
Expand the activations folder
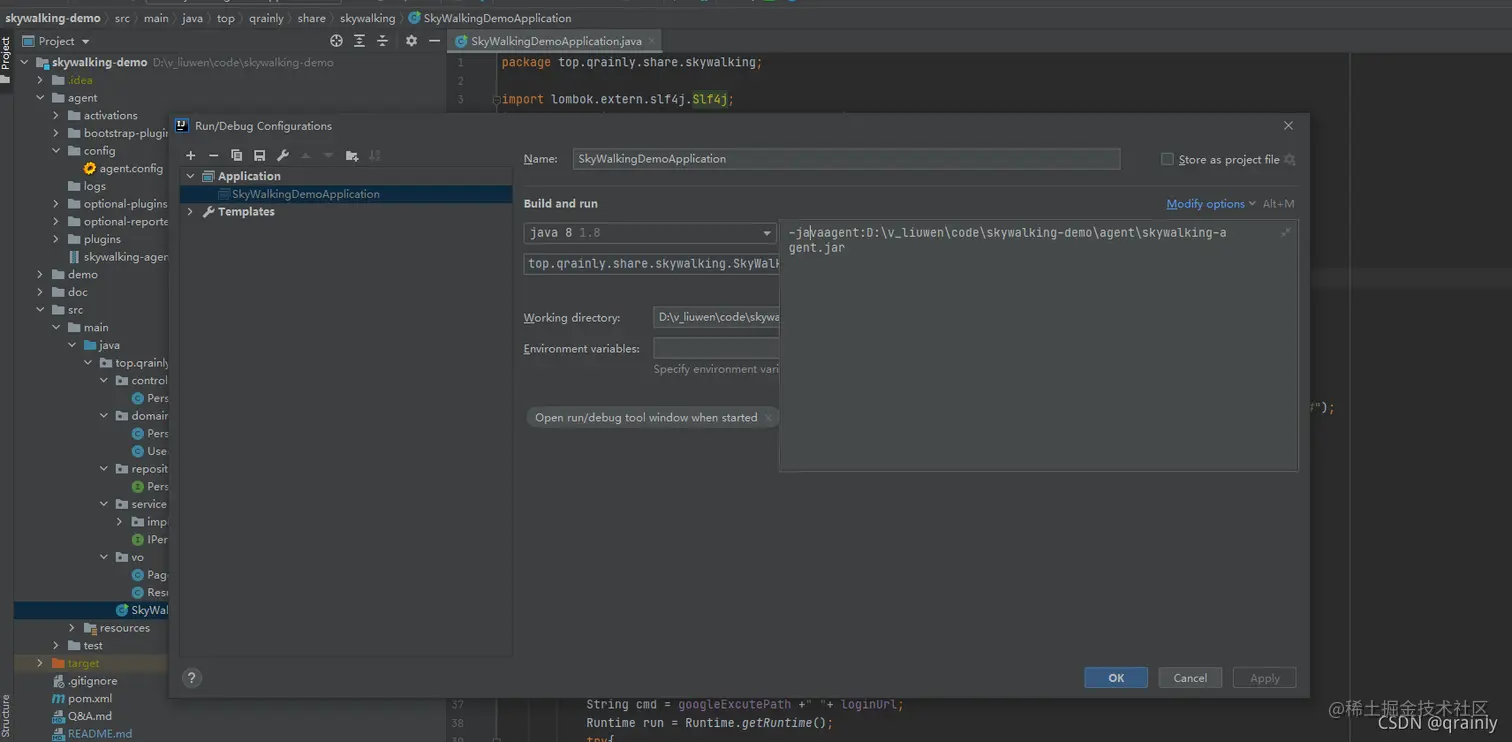(x=56, y=116)
